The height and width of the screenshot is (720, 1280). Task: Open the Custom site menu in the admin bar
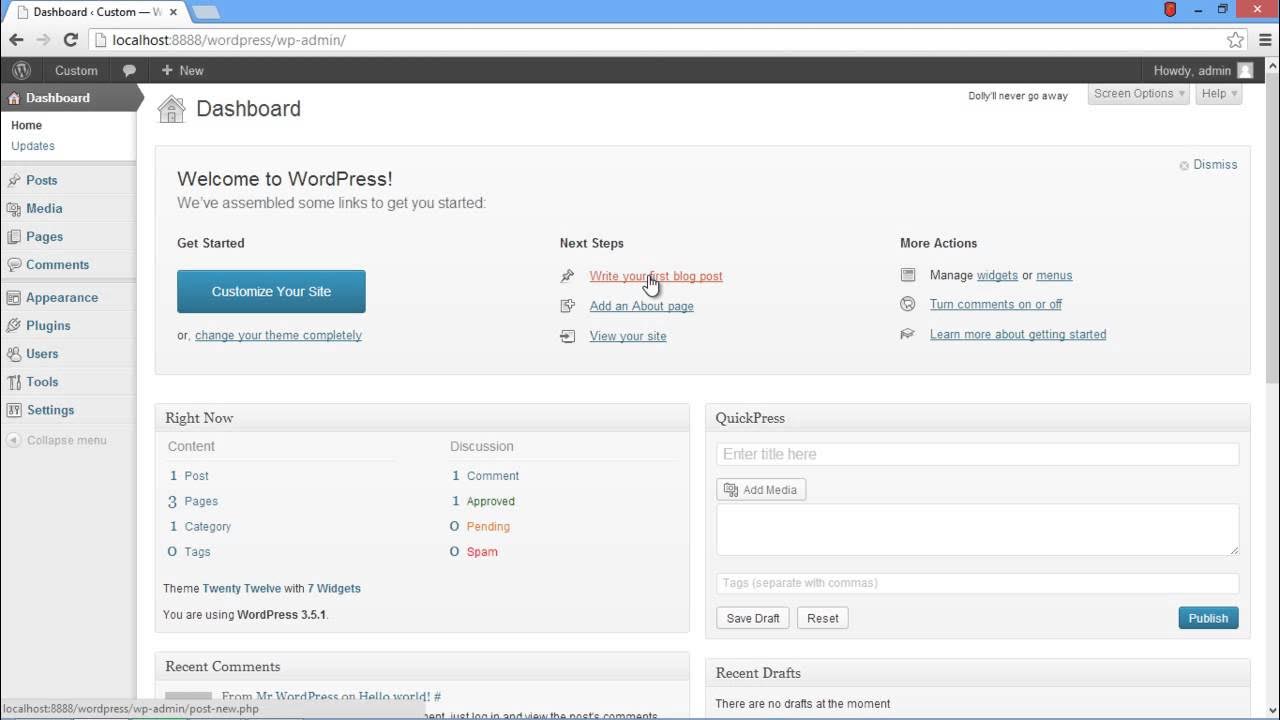point(76,71)
